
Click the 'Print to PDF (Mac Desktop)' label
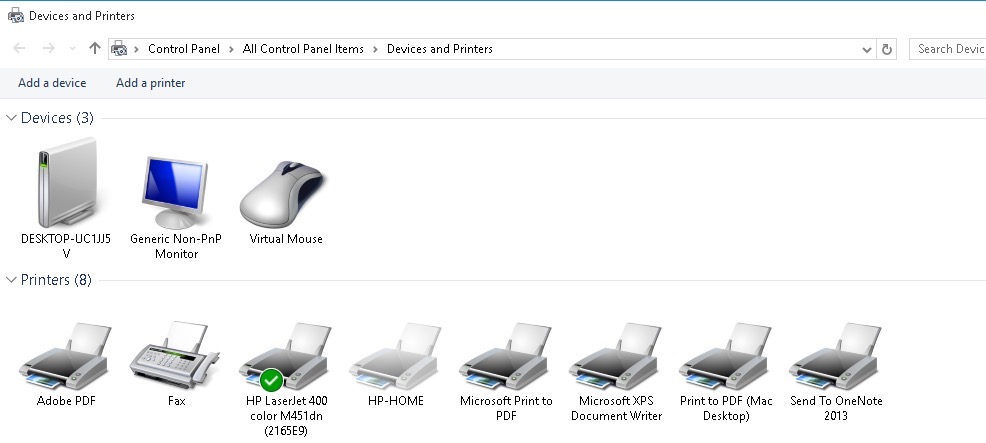tap(726, 408)
